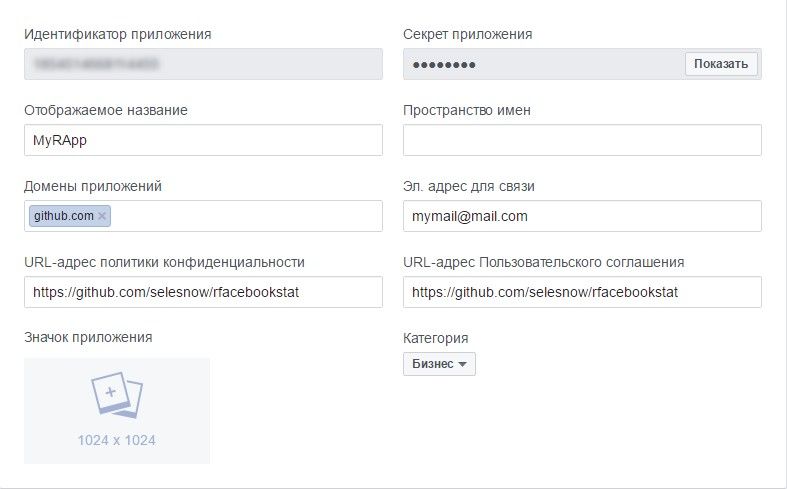Image resolution: width=787 pixels, height=489 pixels.
Task: Click the 1024 x 1024 size text
Action: [116, 440]
